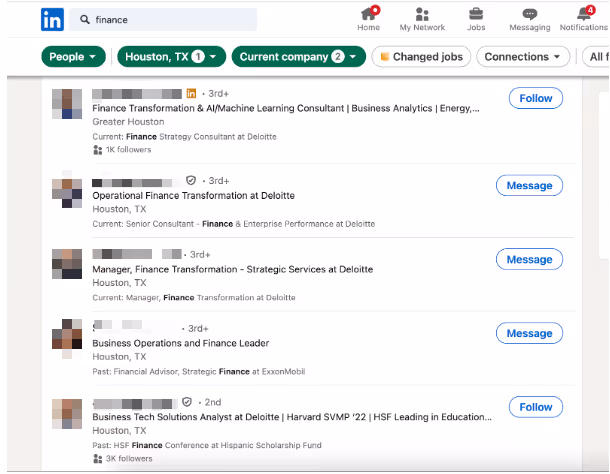
Task: Click the search magnifier icon
Action: [84, 19]
